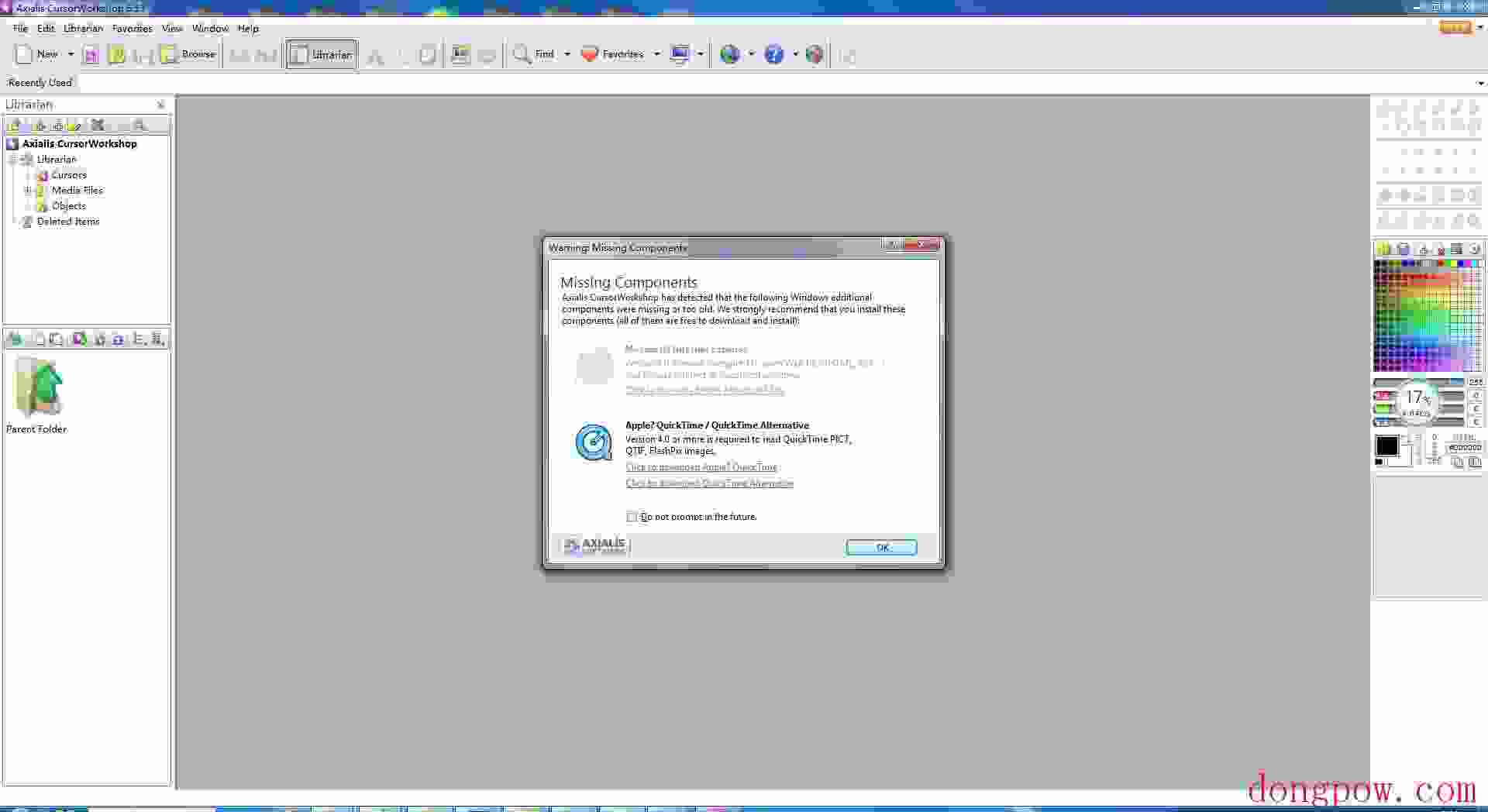Open the dropdown next to the globe icon
This screenshot has height=812, width=1488.
coord(751,54)
